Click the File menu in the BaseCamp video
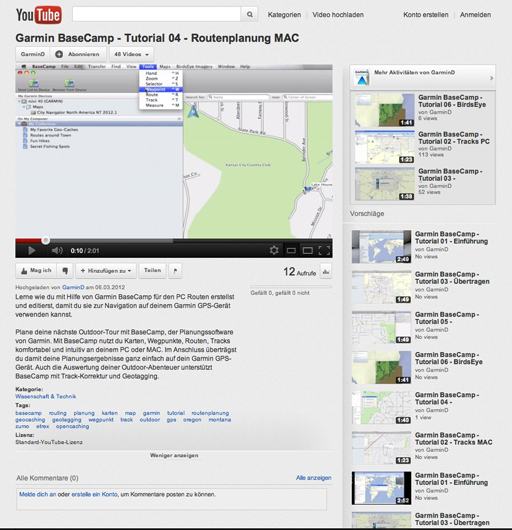 (x=65, y=67)
